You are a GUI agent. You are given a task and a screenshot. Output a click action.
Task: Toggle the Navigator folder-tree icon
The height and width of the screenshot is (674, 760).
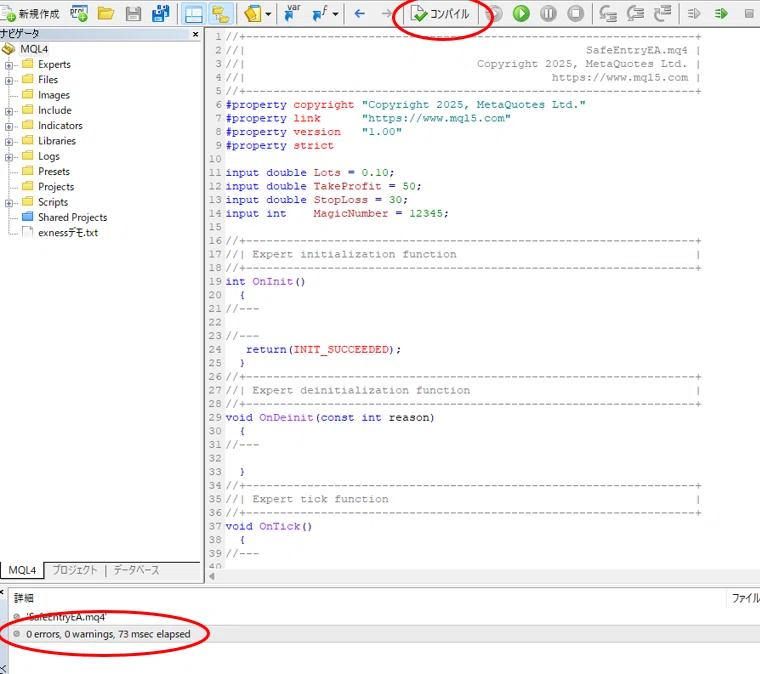(x=221, y=14)
